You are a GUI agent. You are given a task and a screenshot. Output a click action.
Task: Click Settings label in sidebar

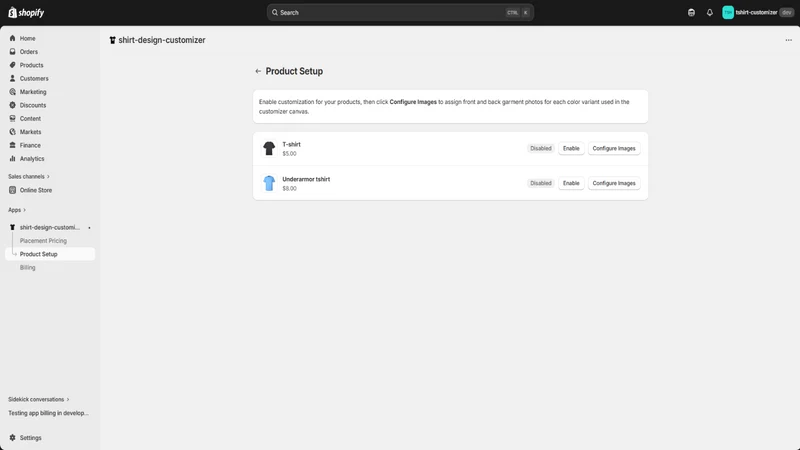click(31, 438)
